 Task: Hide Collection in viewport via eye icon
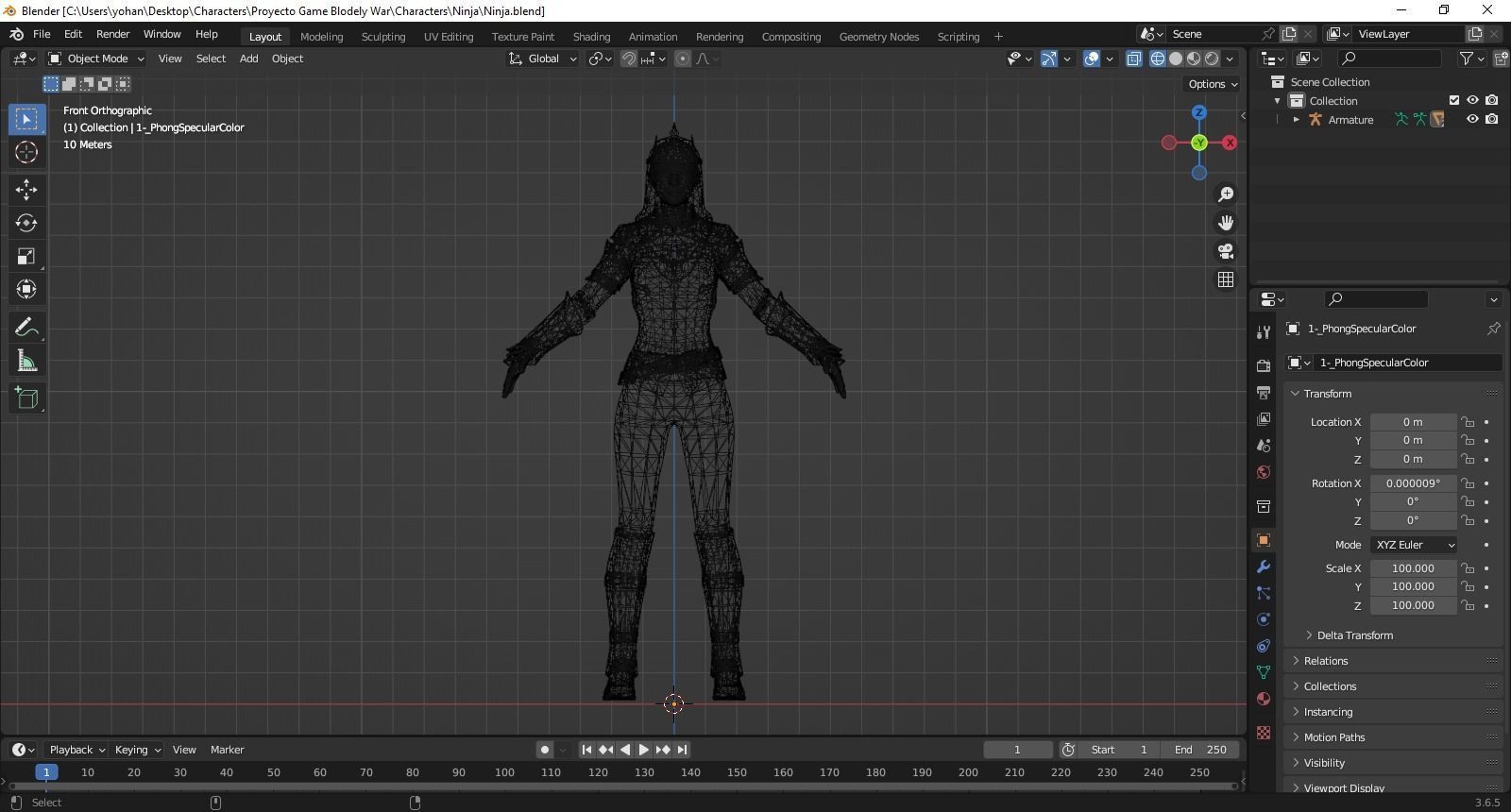(1472, 100)
